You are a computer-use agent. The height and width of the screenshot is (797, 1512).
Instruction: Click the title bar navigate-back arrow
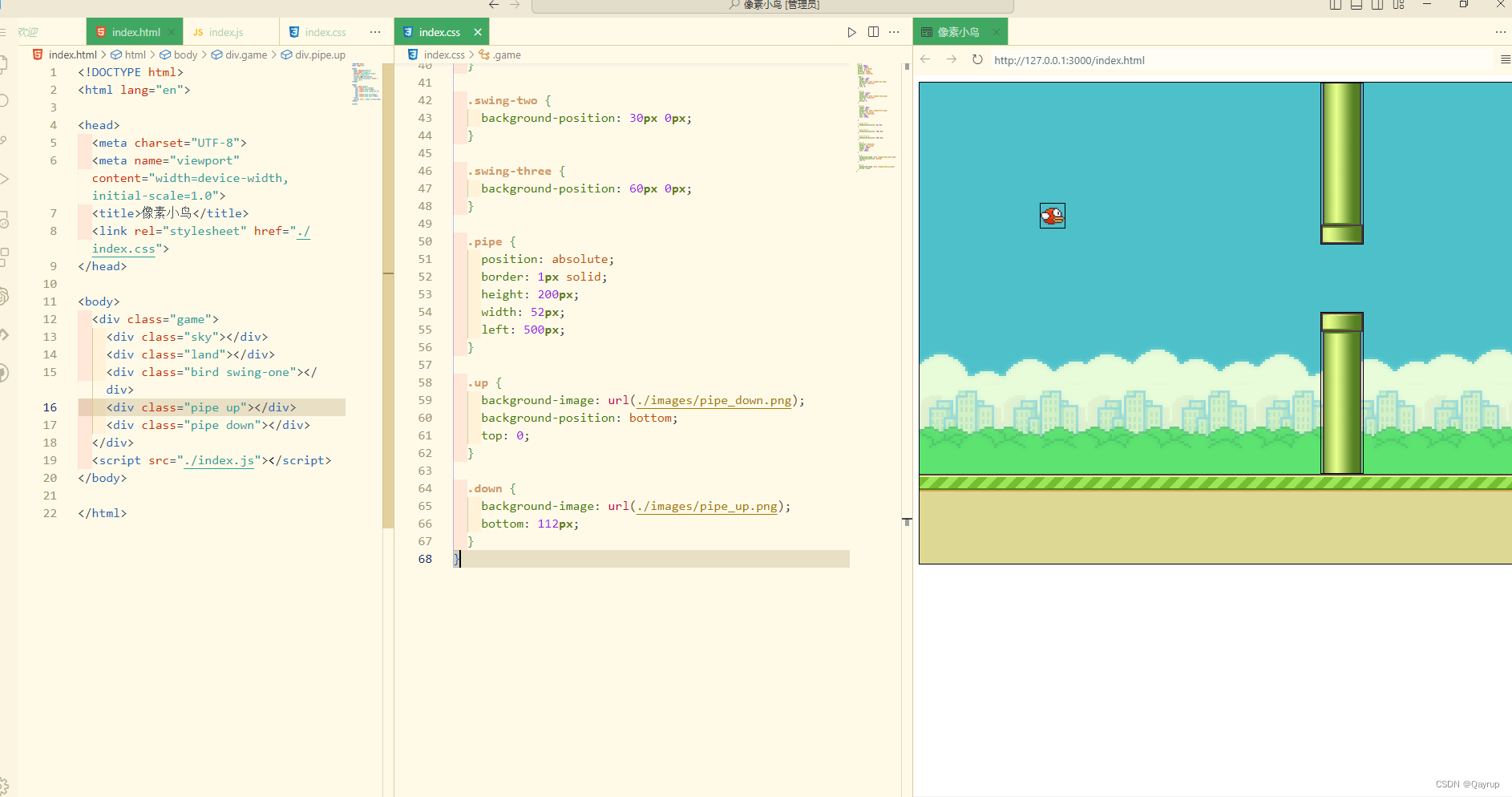pos(494,5)
